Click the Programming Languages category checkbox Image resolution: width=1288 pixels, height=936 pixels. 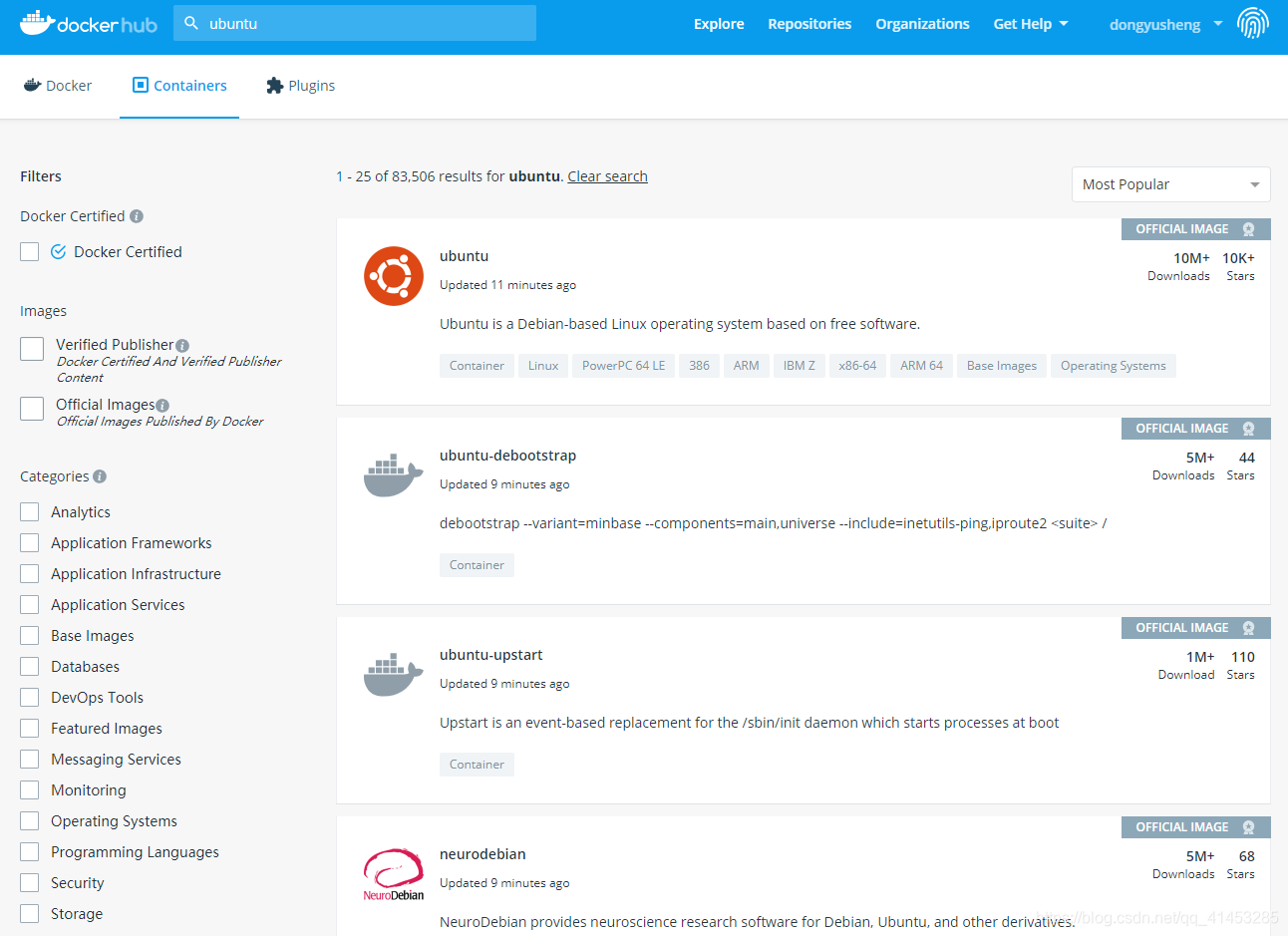click(30, 852)
